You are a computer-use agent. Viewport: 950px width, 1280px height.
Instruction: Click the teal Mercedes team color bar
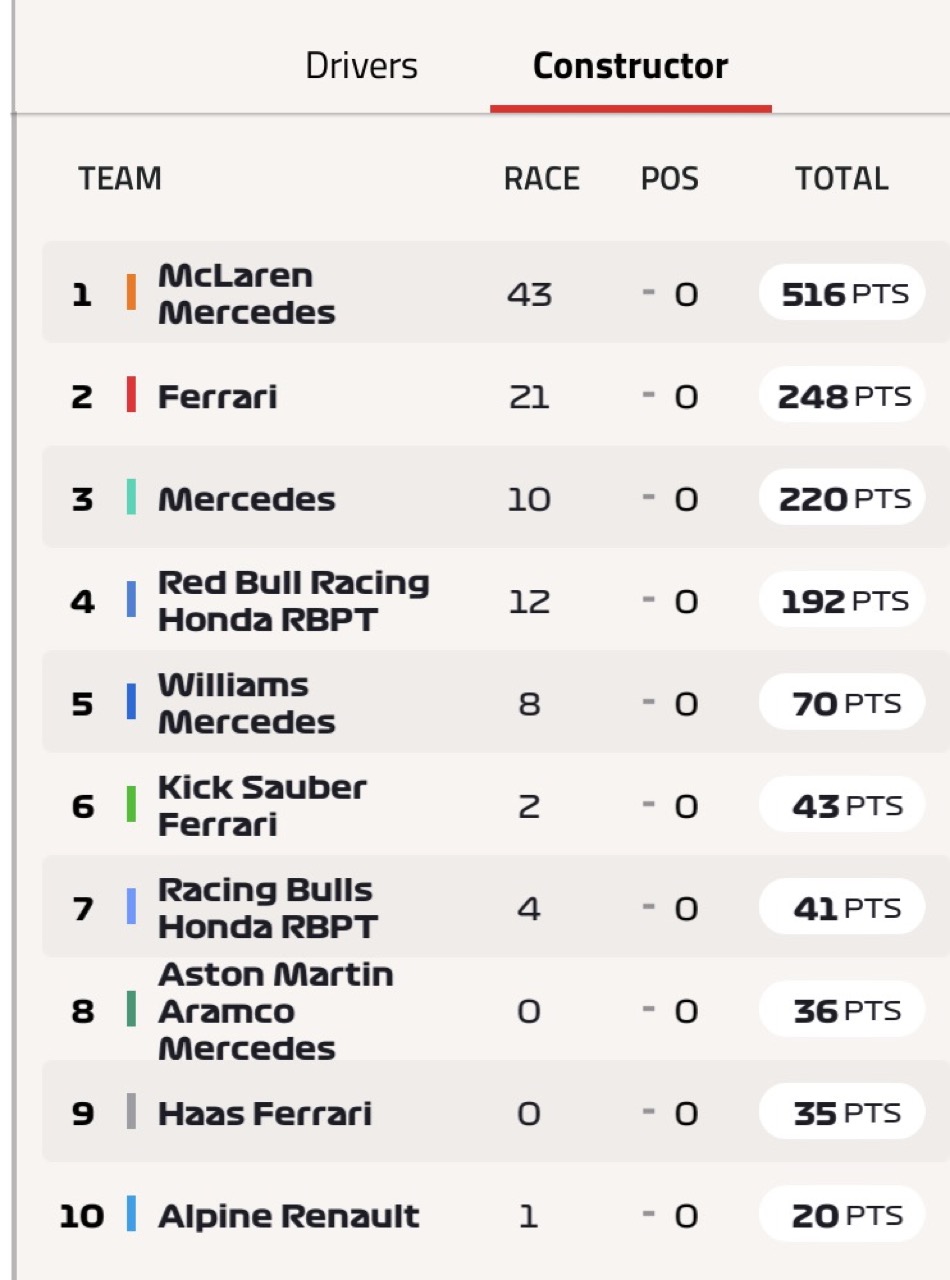click(x=131, y=497)
